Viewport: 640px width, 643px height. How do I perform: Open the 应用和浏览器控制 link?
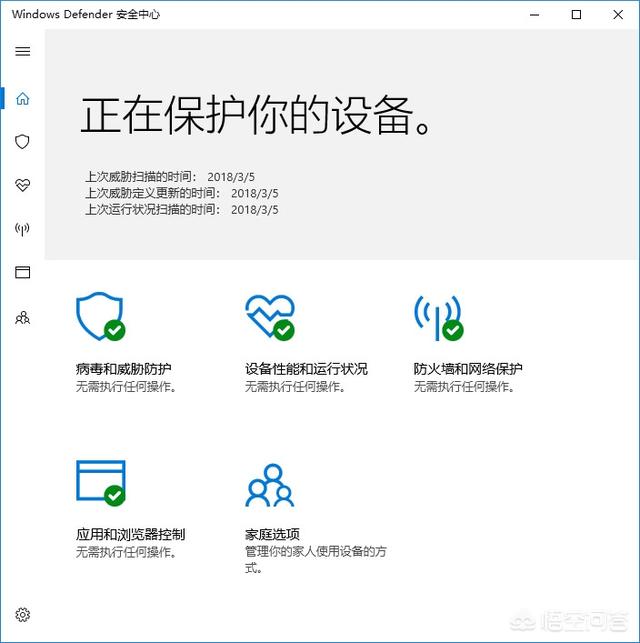pyautogui.click(x=130, y=534)
